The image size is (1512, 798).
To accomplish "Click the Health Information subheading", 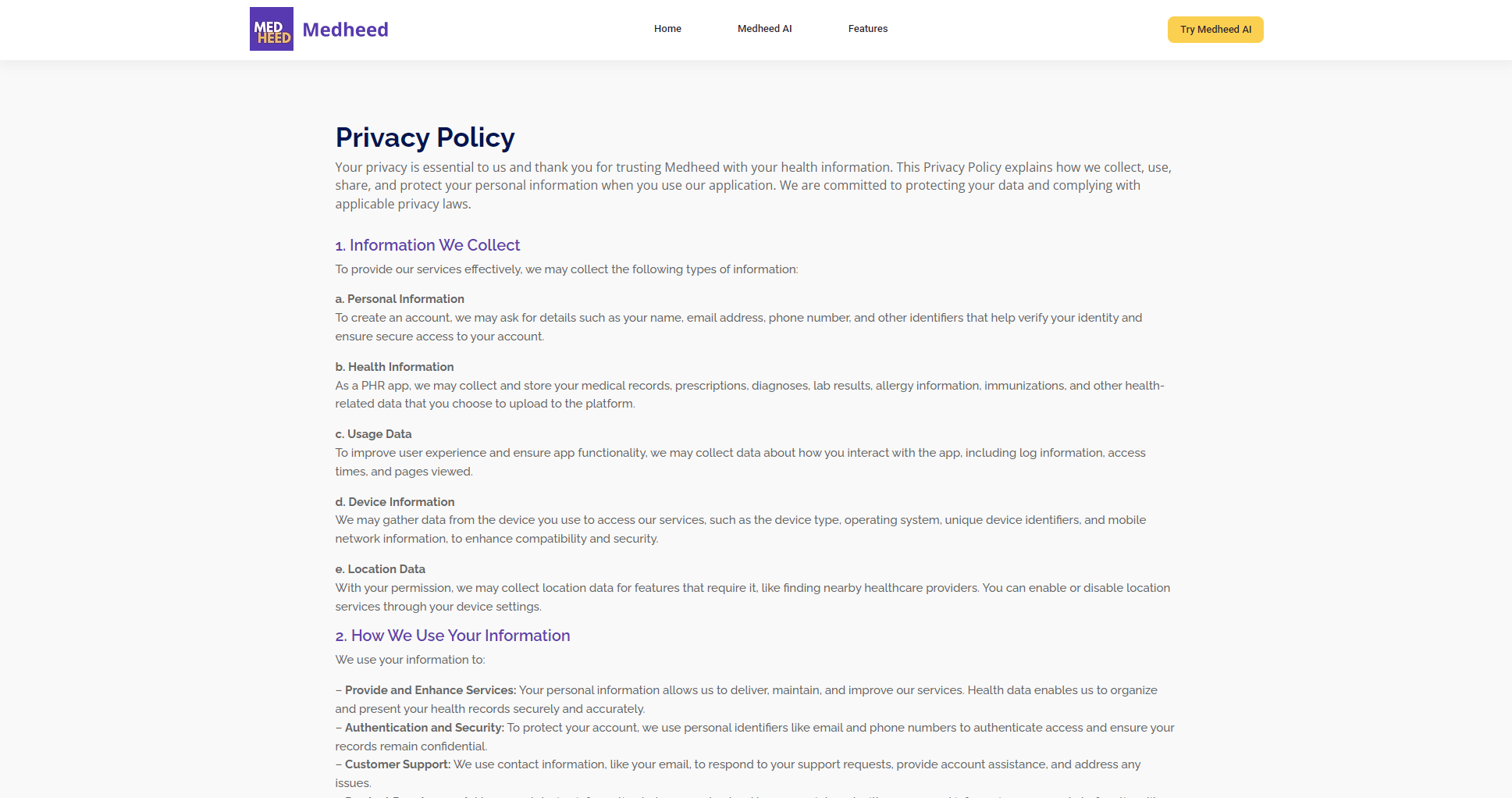I will click(x=394, y=367).
